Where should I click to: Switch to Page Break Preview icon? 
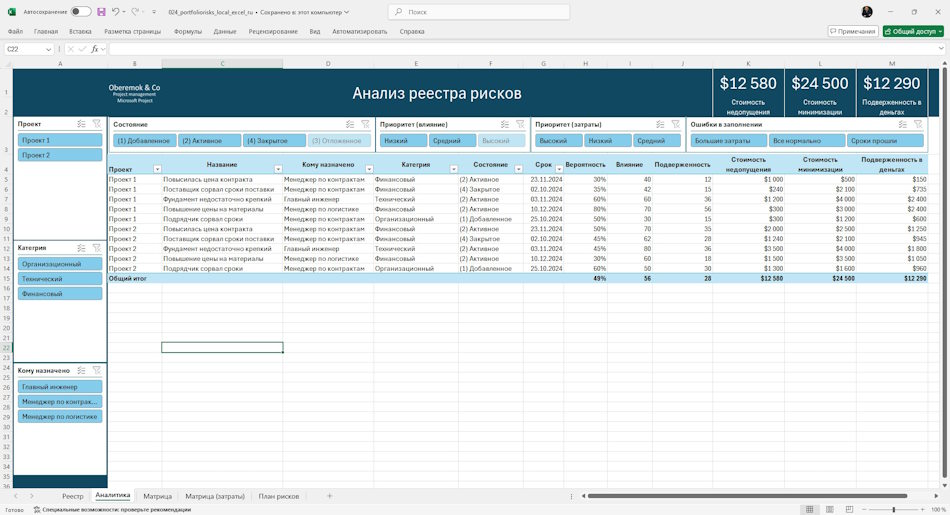(x=849, y=510)
